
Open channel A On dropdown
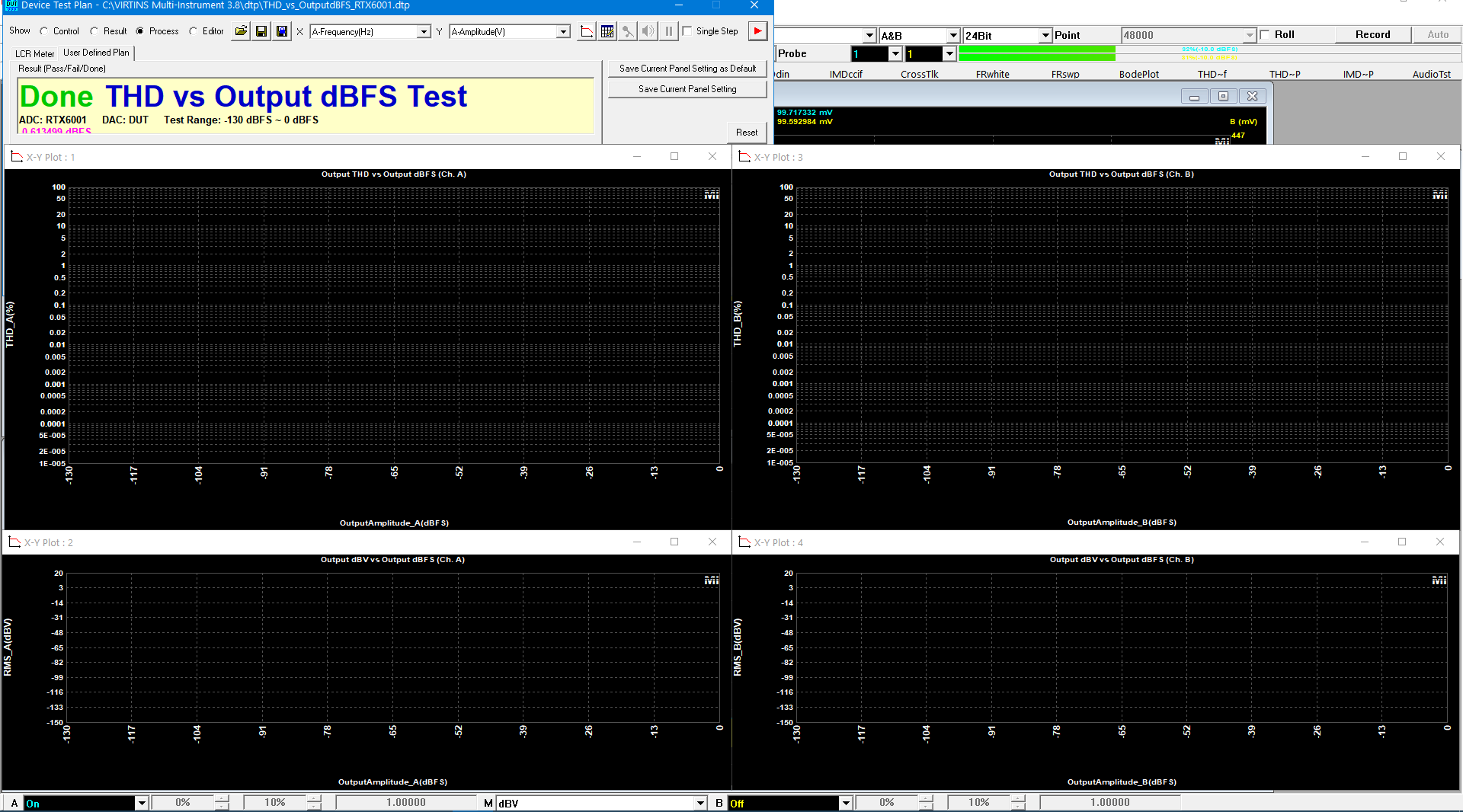(x=142, y=803)
